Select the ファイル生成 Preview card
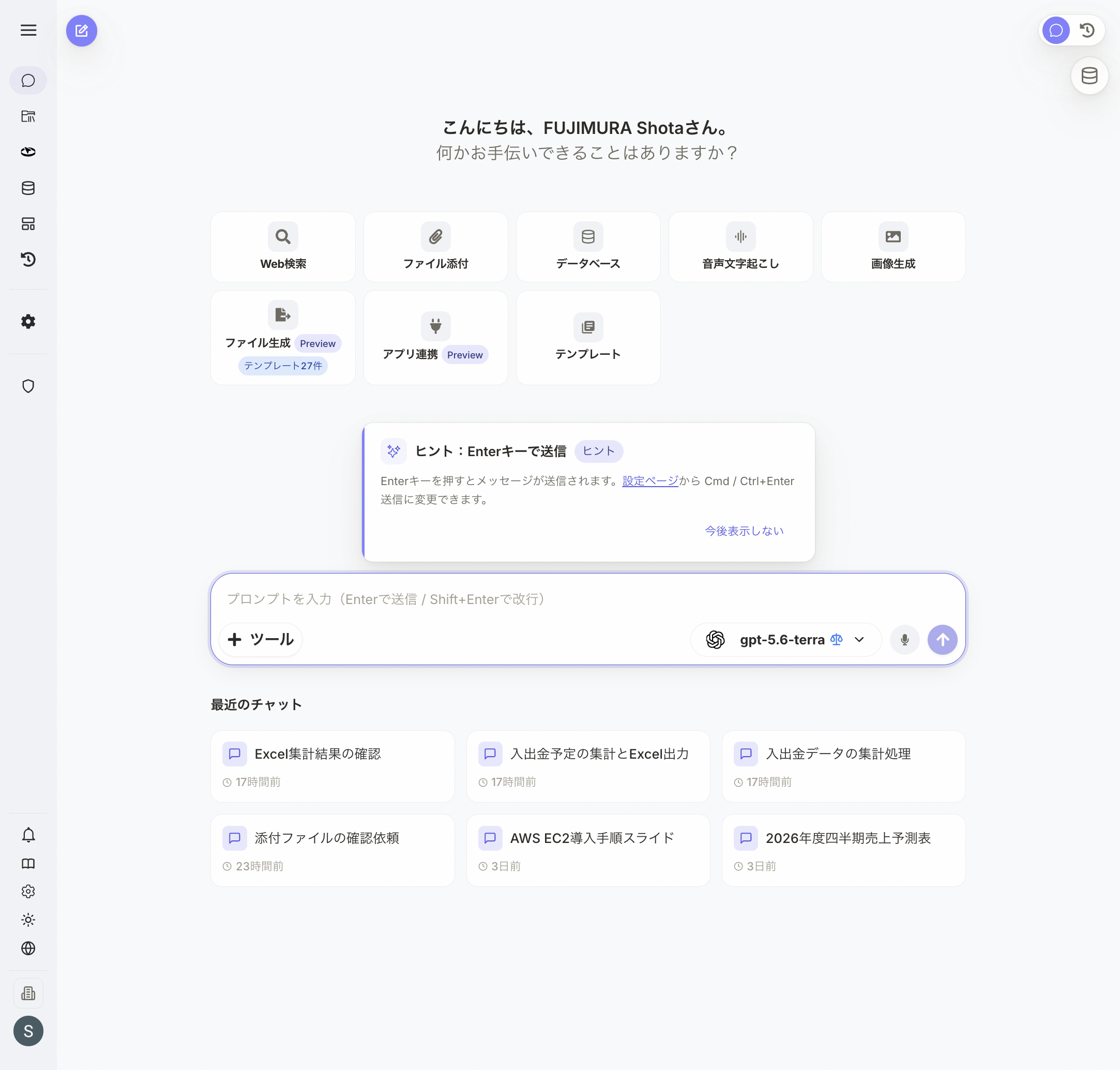Screen dimensions: 1120x1070 [x=283, y=338]
